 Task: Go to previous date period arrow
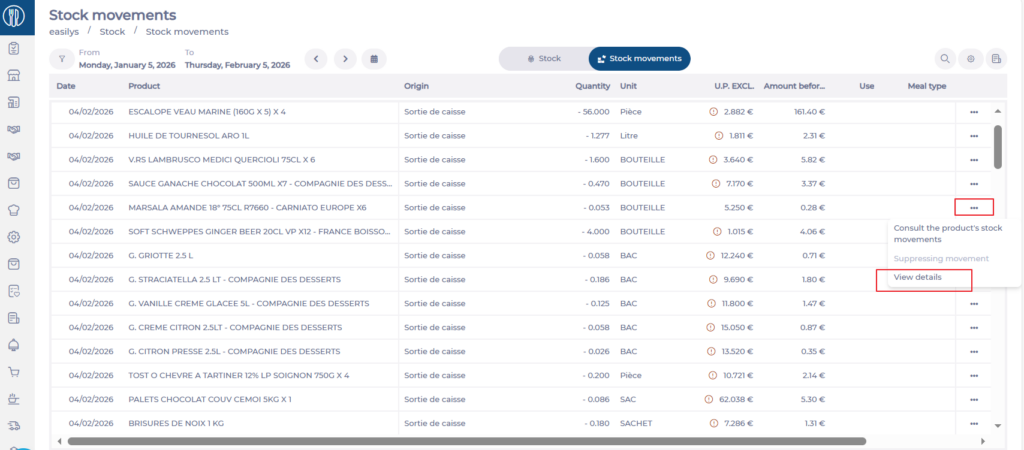[x=316, y=59]
